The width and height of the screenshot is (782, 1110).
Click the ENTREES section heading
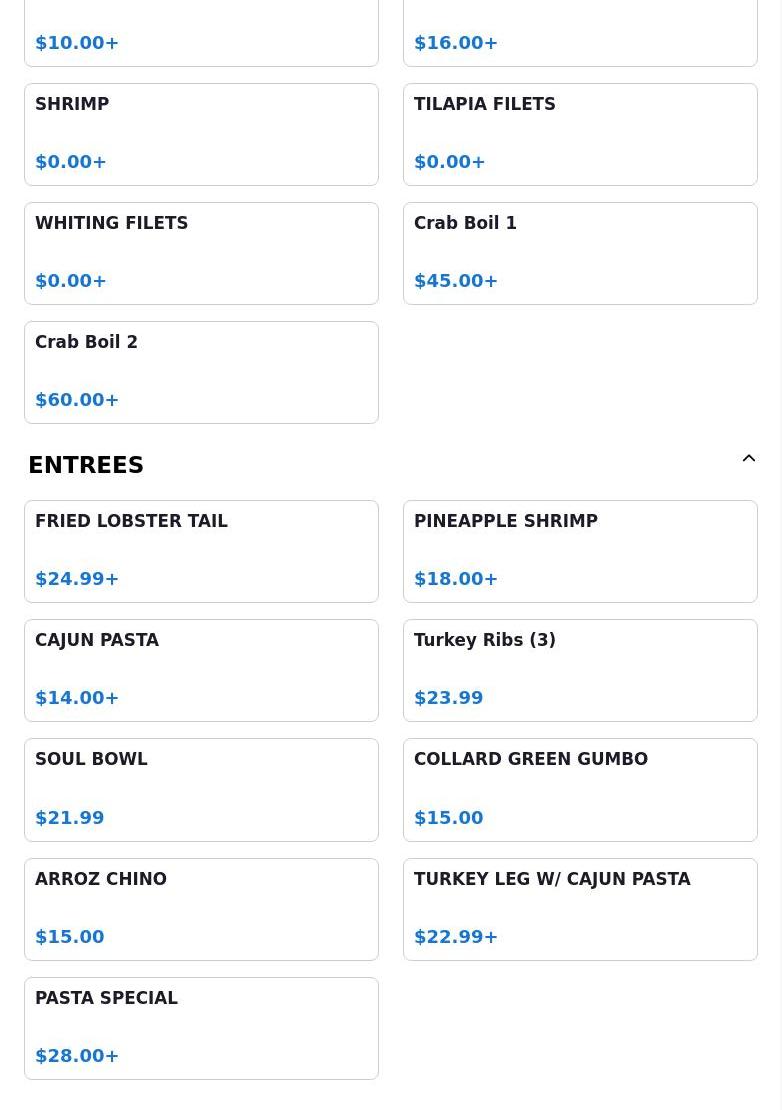pyautogui.click(x=86, y=465)
